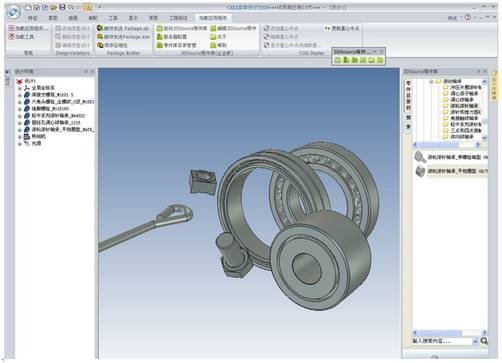Viewport: 502px width, 363px height.
Task: Open the 显示 ribbon tab
Action: click(x=133, y=18)
